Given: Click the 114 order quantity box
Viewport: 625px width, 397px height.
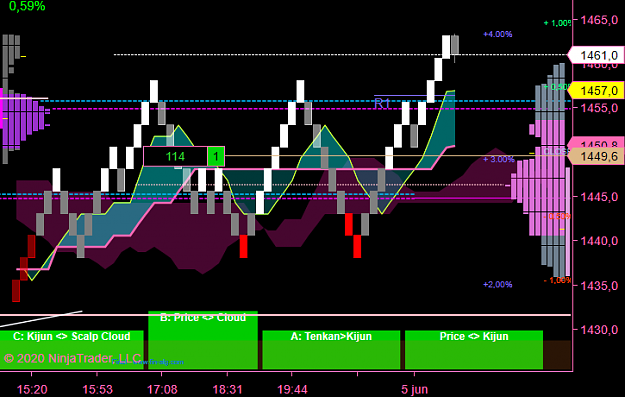Looking at the screenshot, I should coord(175,156).
